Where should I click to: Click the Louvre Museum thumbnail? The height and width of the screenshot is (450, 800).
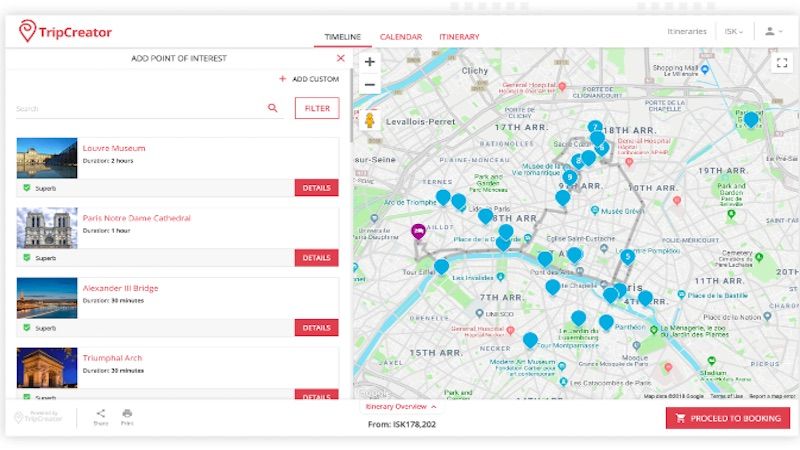(x=47, y=158)
